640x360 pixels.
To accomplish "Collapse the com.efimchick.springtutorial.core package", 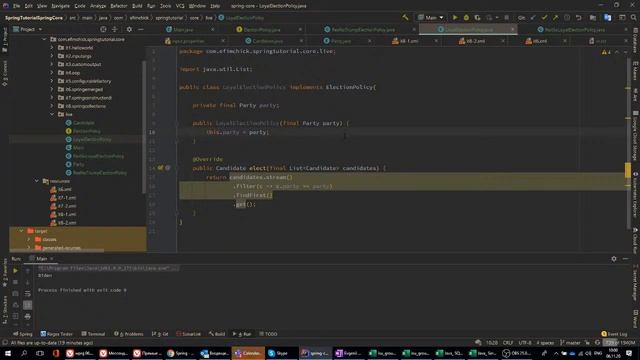I will pos(44,39).
